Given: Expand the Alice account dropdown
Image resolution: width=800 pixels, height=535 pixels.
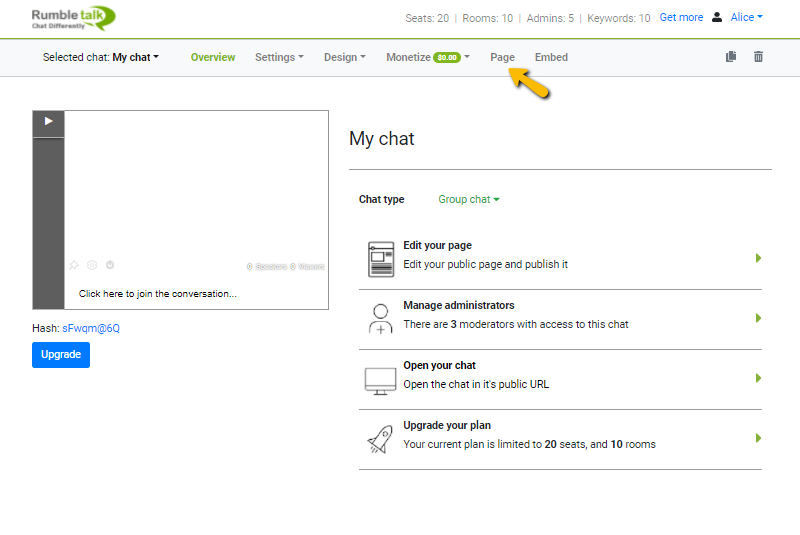Looking at the screenshot, I should click(x=746, y=17).
